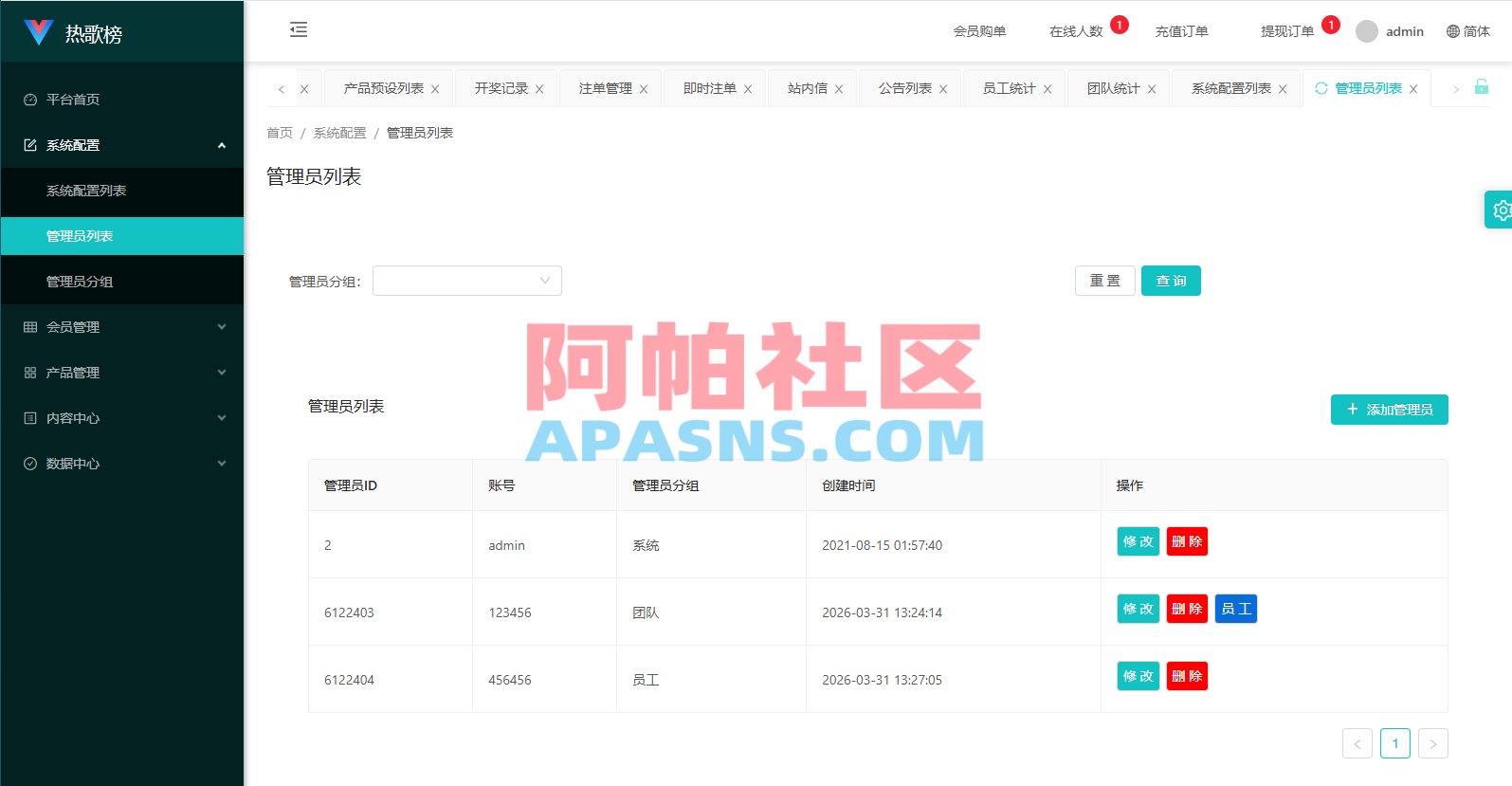
Task: Delete the 456456 account row
Action: tap(1187, 676)
